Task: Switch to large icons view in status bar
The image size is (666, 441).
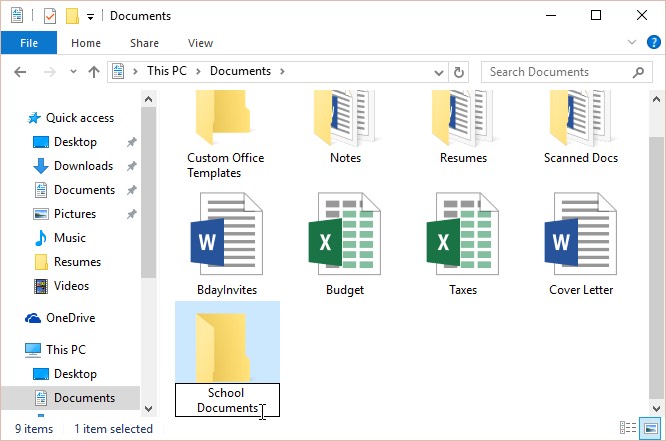Action: (x=651, y=428)
